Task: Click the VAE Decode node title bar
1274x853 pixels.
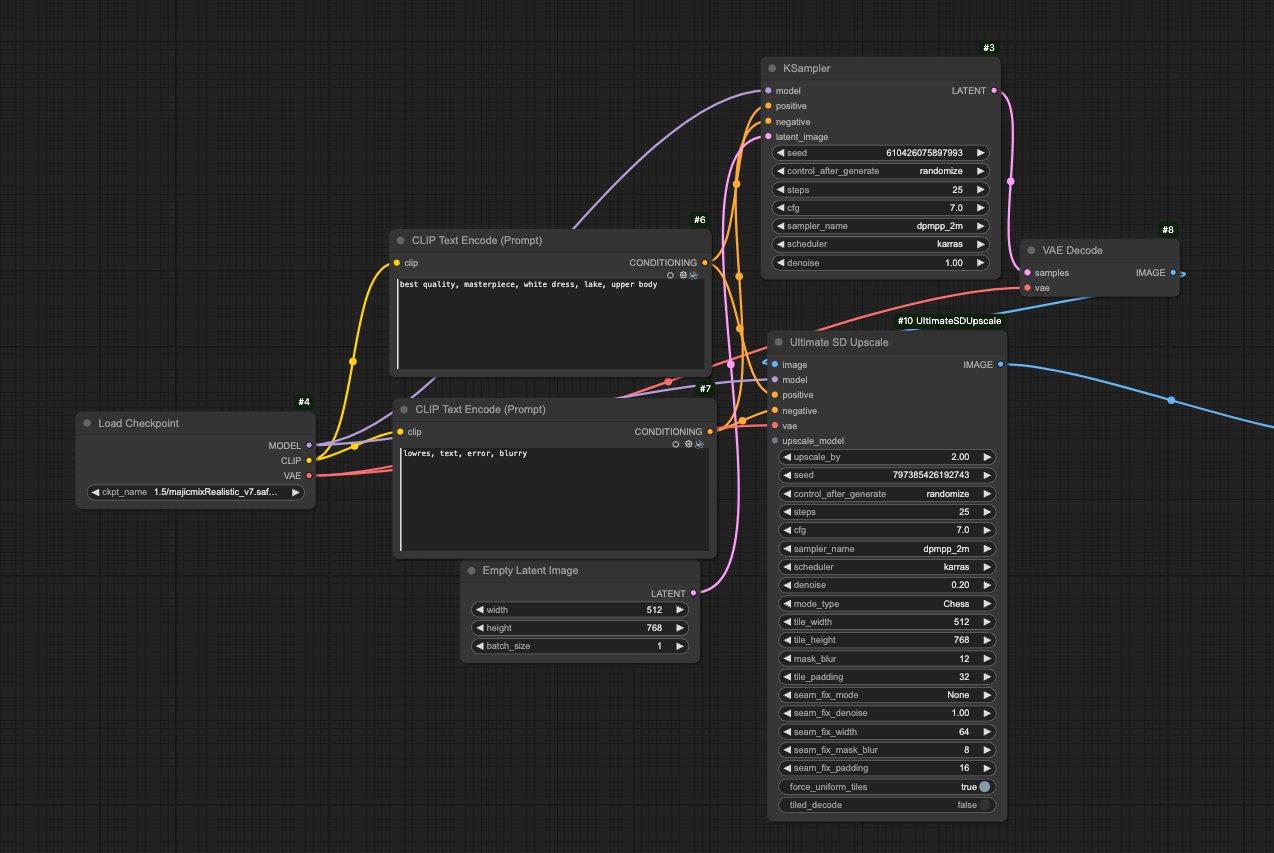Action: tap(1072, 251)
